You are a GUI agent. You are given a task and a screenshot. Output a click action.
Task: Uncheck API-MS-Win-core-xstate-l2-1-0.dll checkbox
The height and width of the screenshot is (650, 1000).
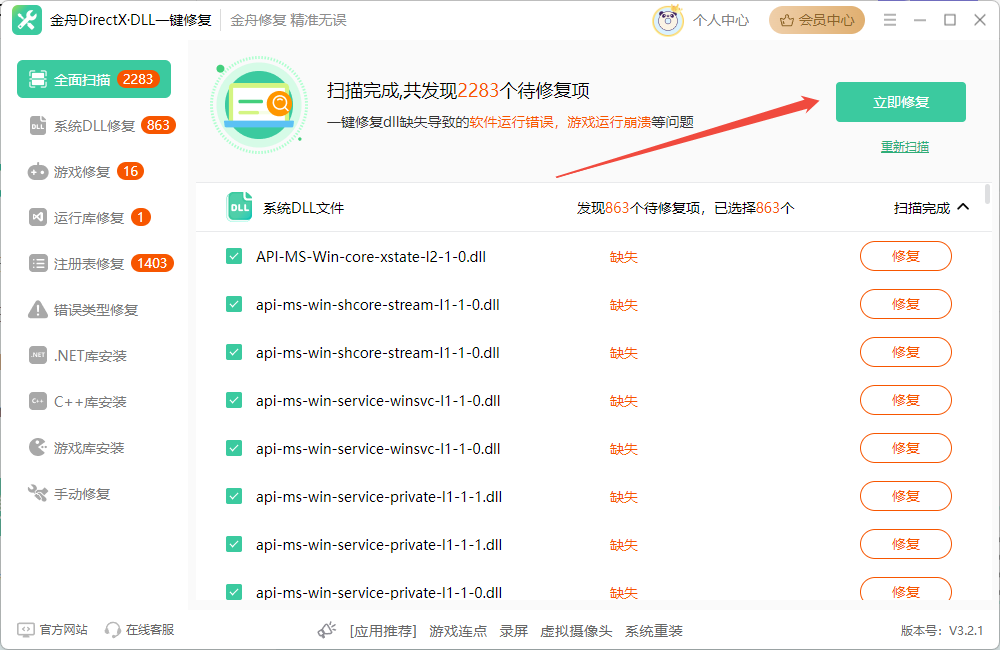point(234,257)
